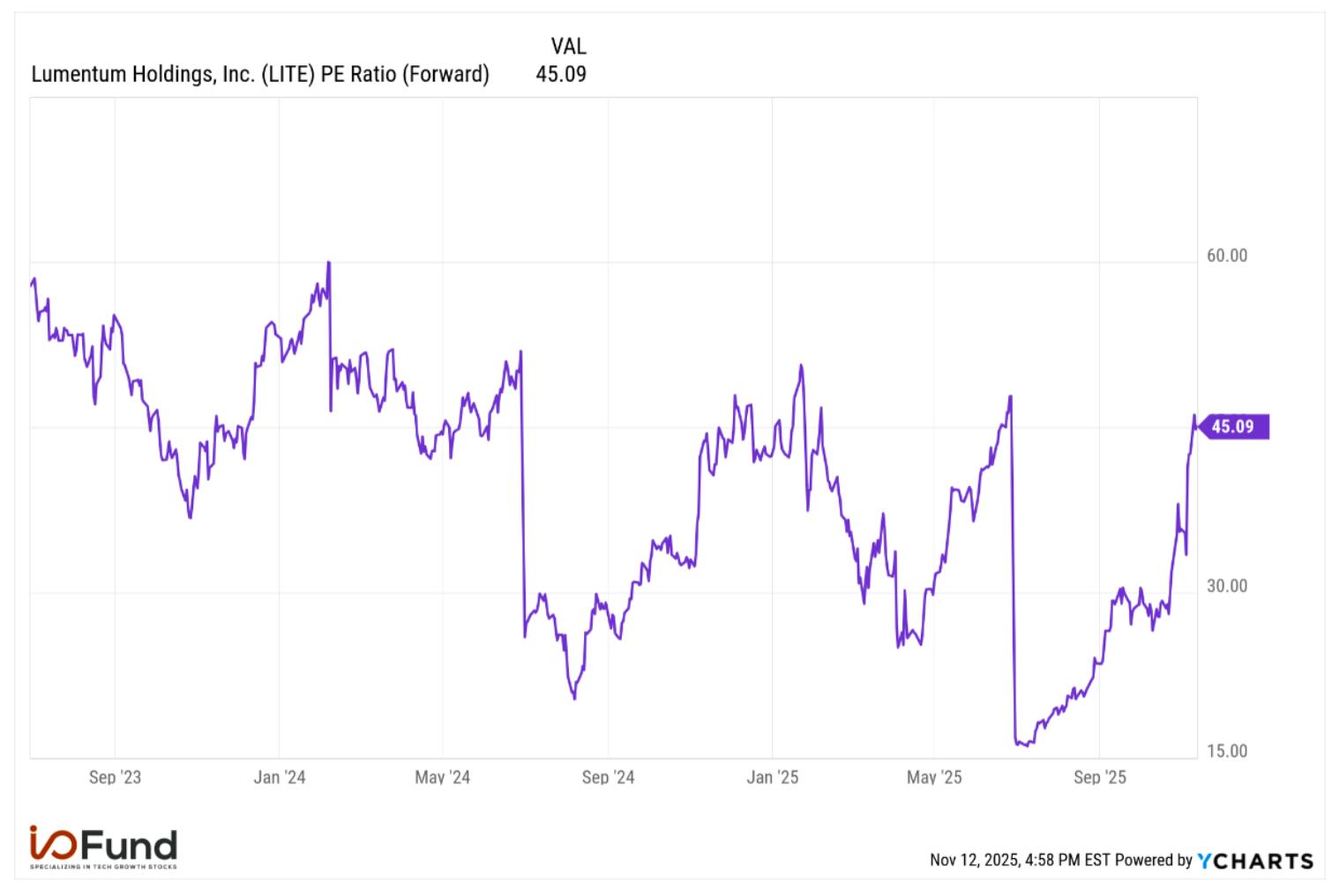Click the Sep '23 x-axis label
The image size is (1339, 896).
pyautogui.click(x=115, y=777)
